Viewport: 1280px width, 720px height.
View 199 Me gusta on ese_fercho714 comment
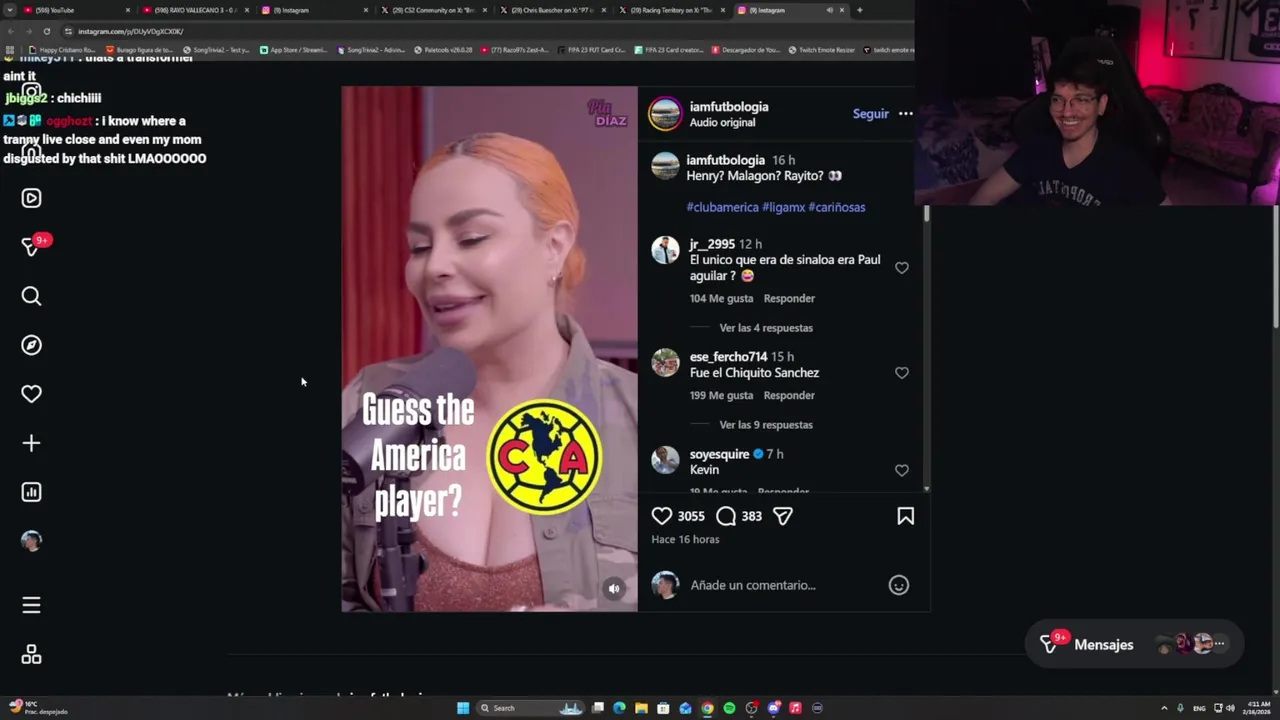[721, 396]
